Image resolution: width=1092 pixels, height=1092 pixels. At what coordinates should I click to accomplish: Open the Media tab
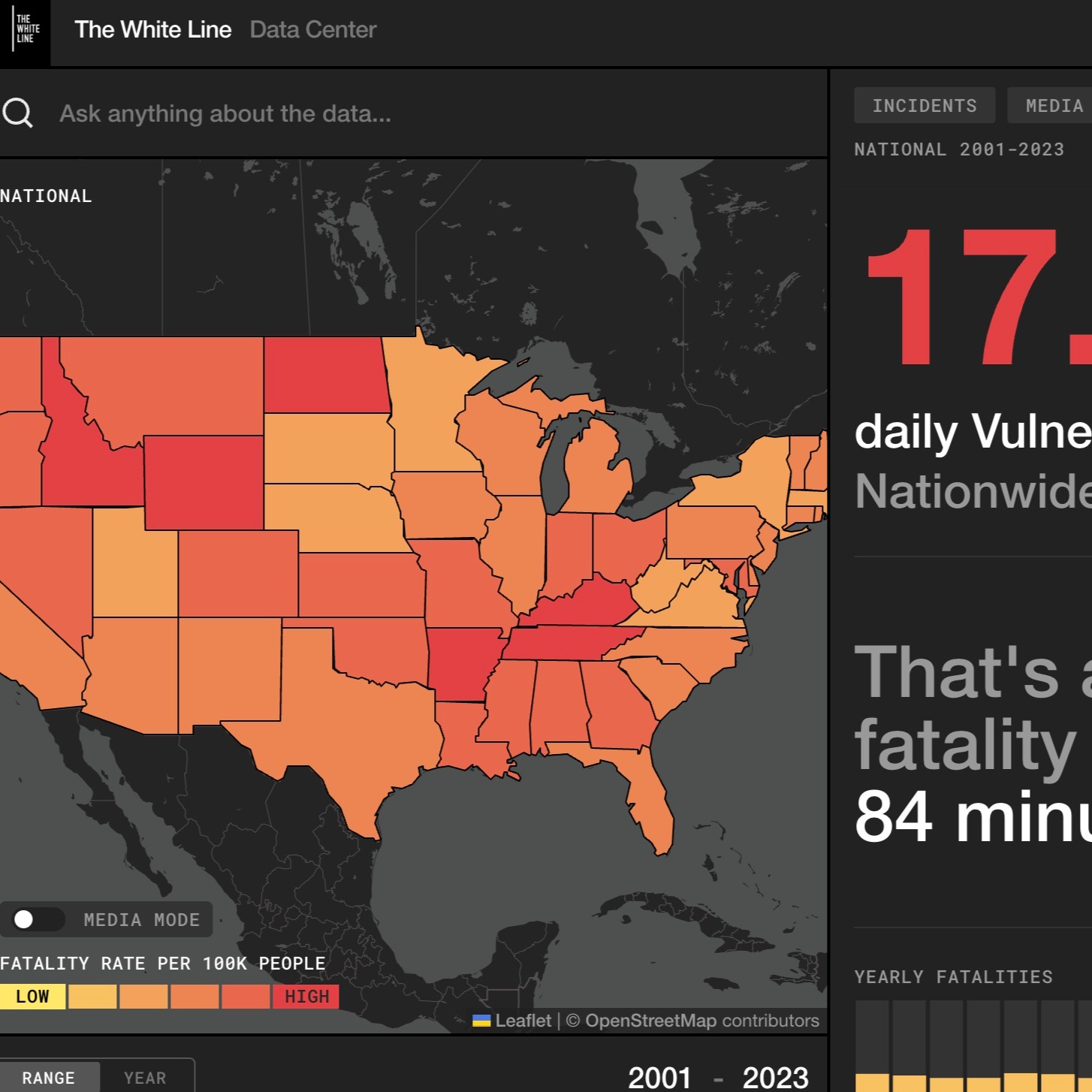[x=1053, y=106]
